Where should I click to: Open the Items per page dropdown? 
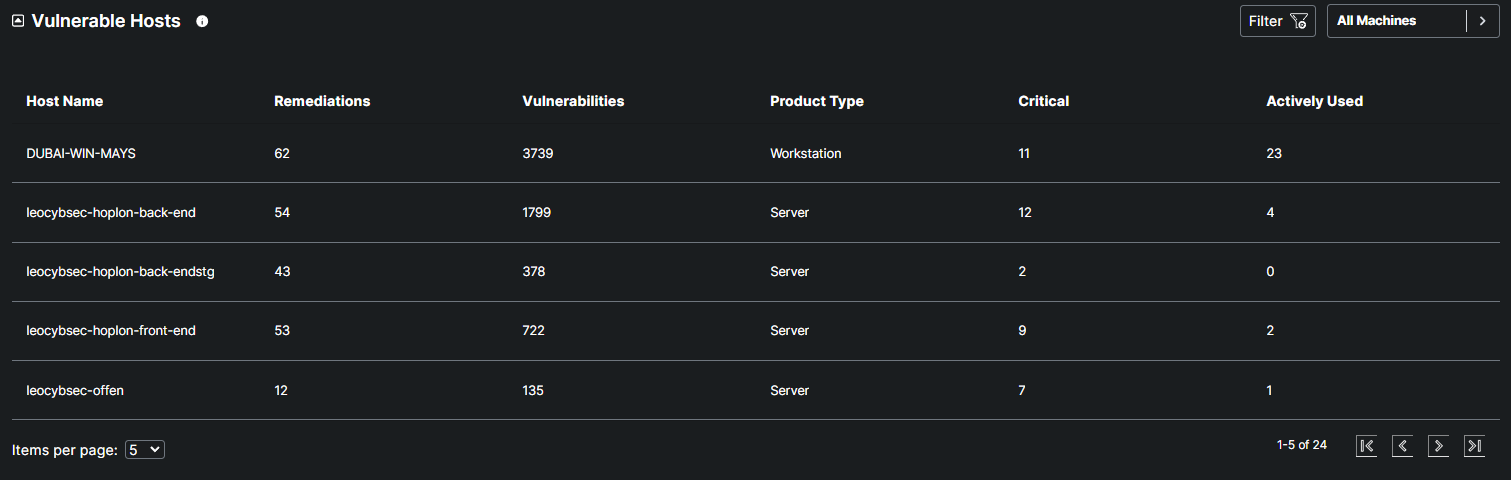[x=145, y=450]
